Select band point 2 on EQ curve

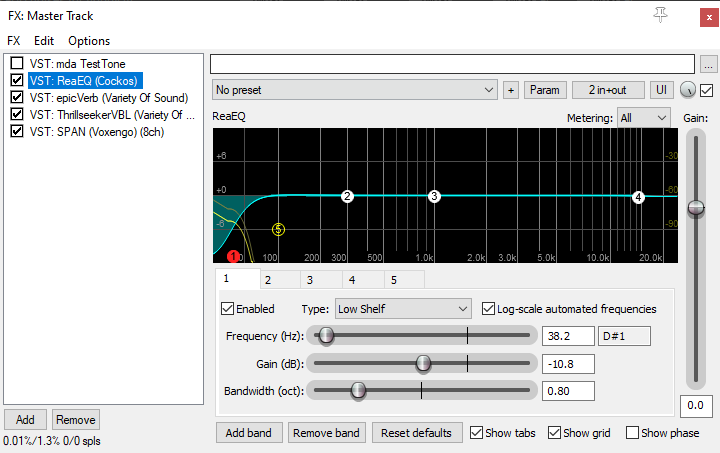pos(347,196)
